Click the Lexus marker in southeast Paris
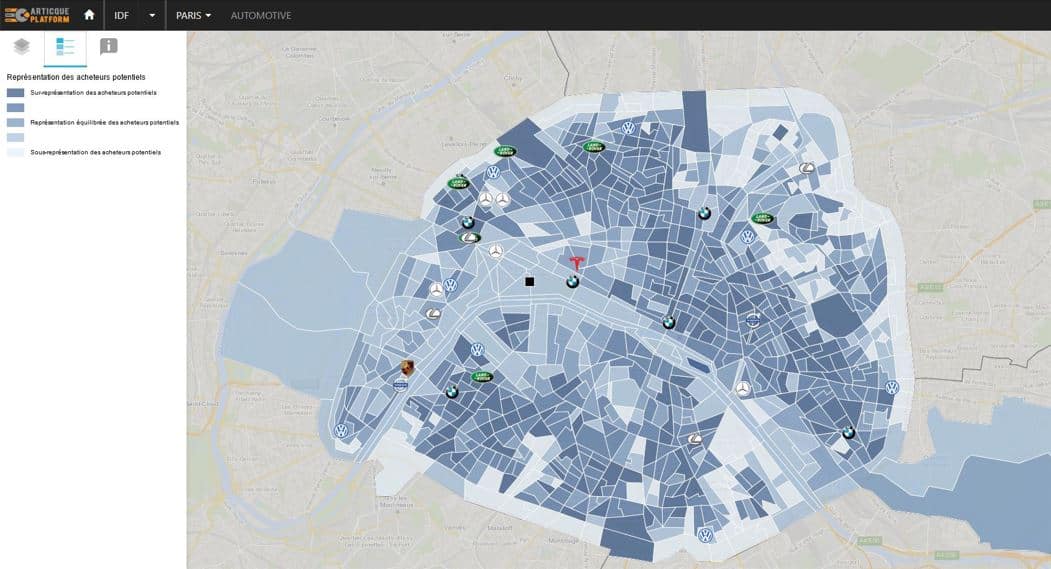1051x569 pixels. tap(695, 438)
